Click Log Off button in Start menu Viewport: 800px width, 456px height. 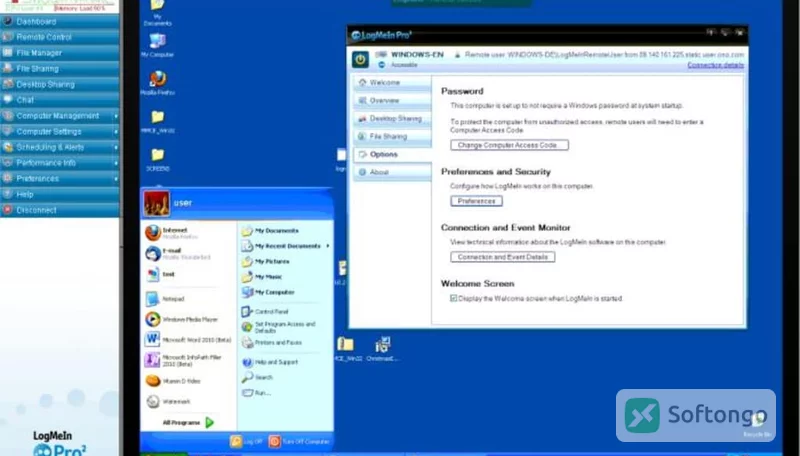click(246, 442)
